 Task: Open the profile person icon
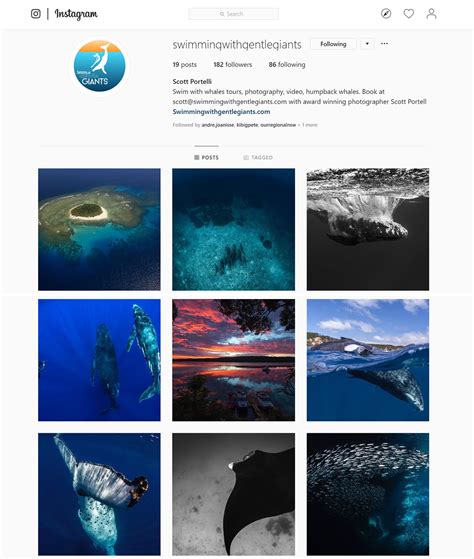point(431,14)
